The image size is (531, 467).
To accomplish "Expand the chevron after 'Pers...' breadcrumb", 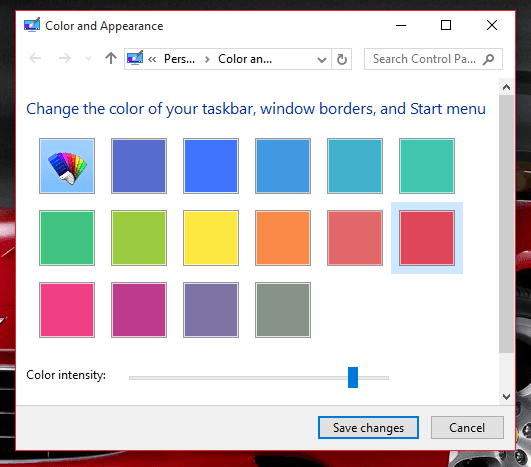I will 207,60.
